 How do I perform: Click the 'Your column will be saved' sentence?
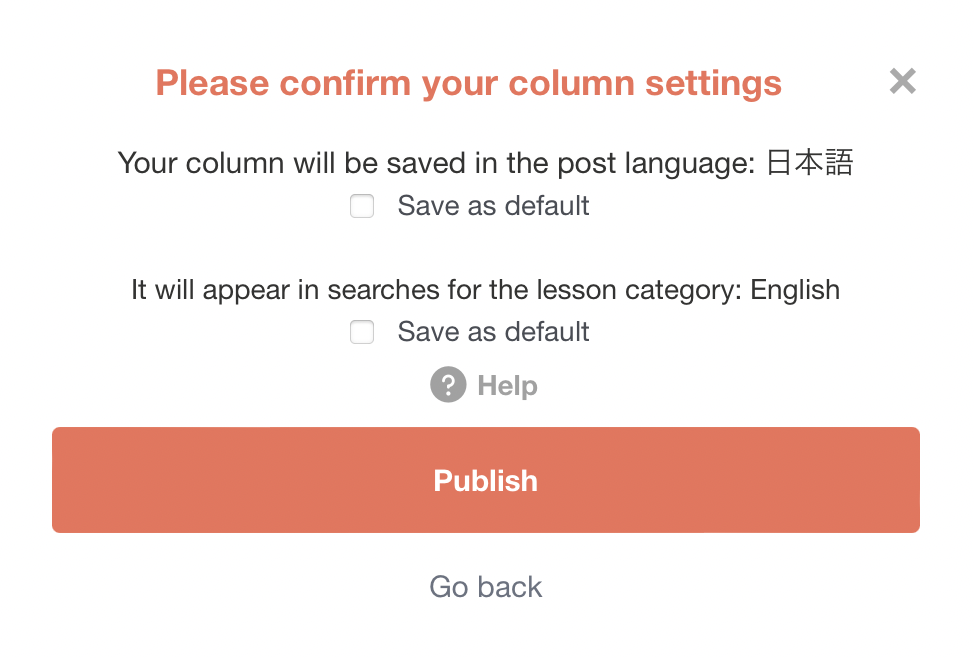[x=486, y=163]
